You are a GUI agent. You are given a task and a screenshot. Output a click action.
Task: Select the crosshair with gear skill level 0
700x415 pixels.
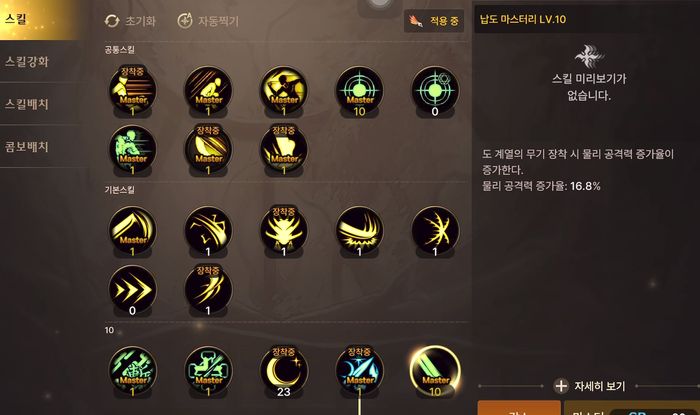(435, 90)
